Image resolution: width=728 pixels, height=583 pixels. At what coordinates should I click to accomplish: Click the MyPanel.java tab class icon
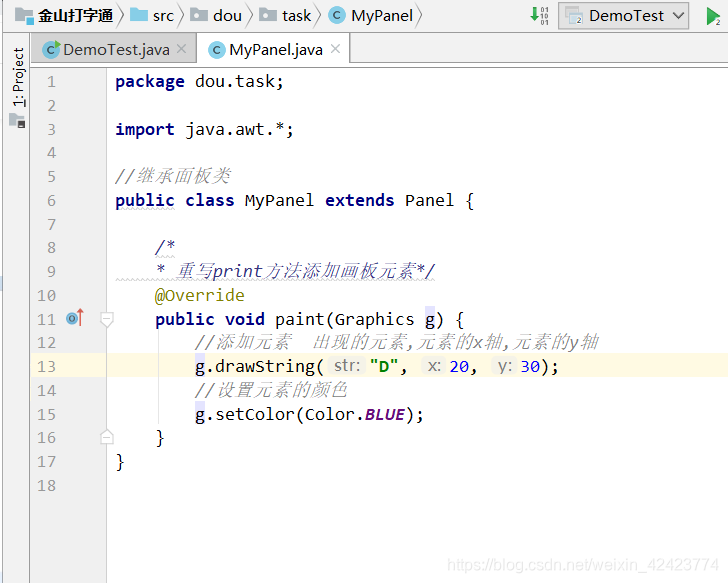tap(216, 50)
